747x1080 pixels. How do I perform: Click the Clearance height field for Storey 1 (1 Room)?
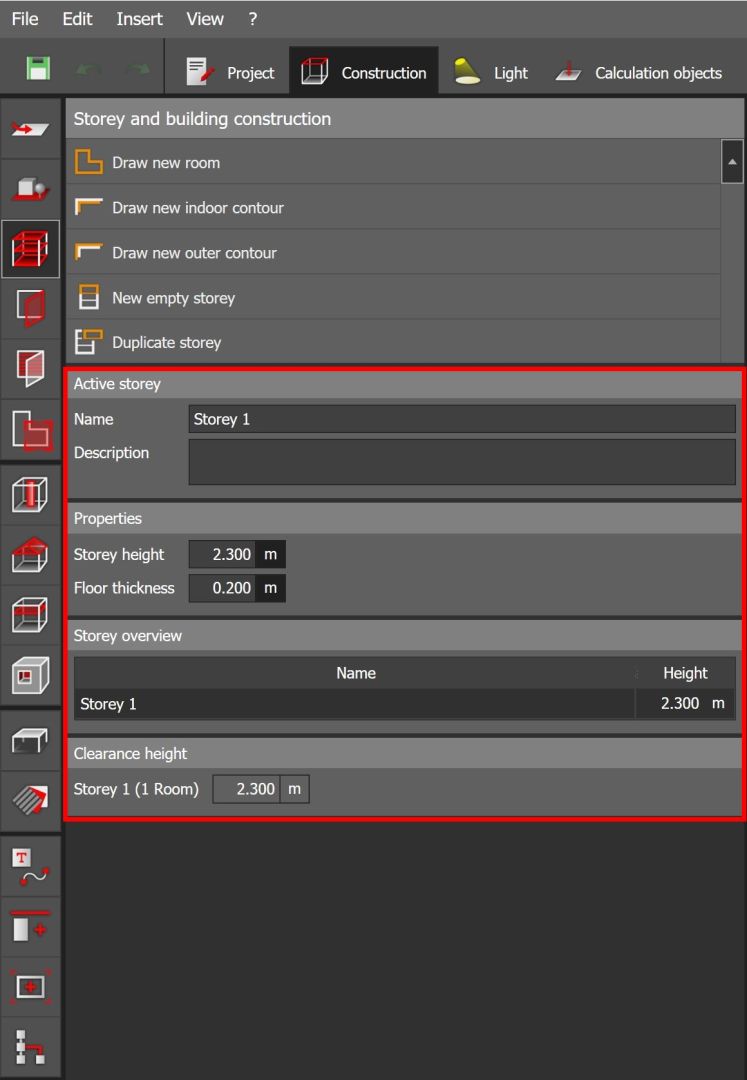point(246,789)
